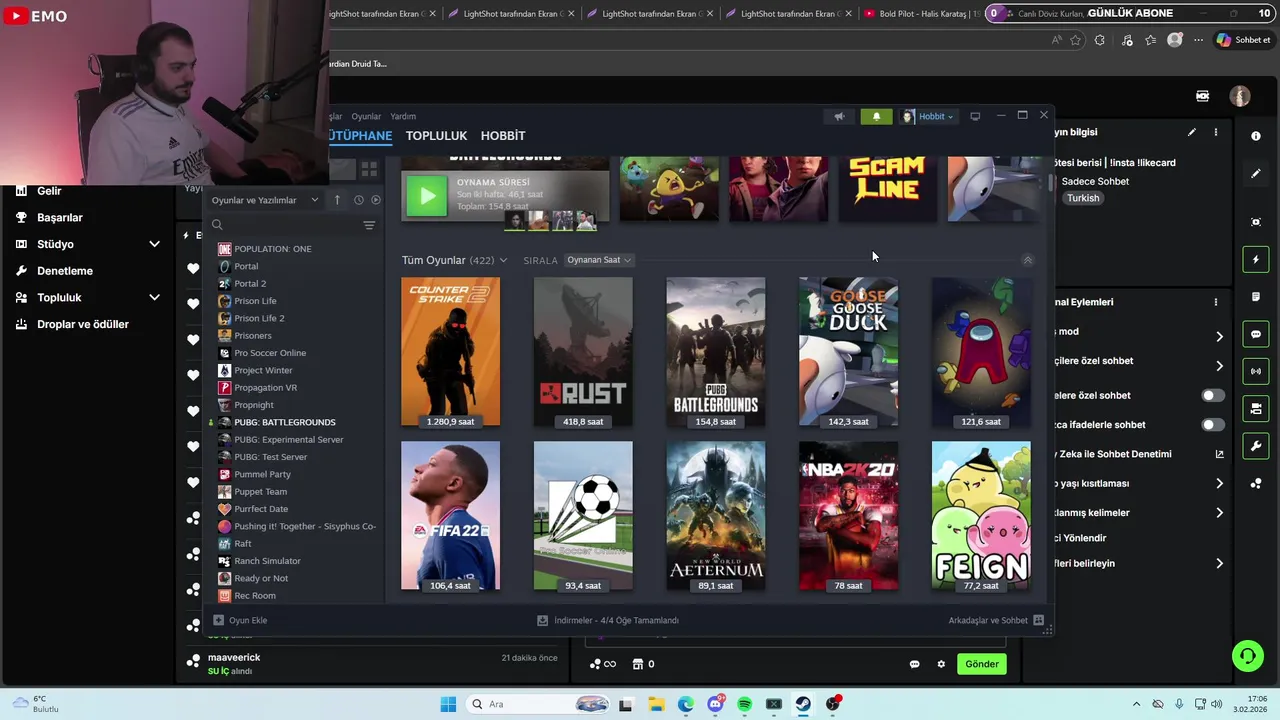Click the lightning quick actions icon
Image resolution: width=1280 pixels, height=720 pixels.
coord(1256,260)
